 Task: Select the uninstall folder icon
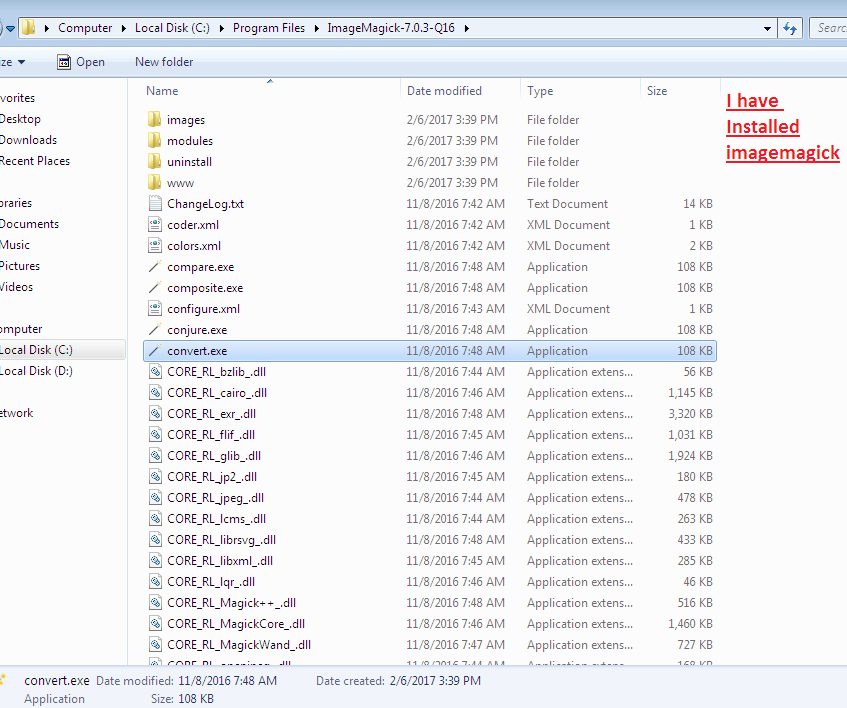tap(154, 162)
